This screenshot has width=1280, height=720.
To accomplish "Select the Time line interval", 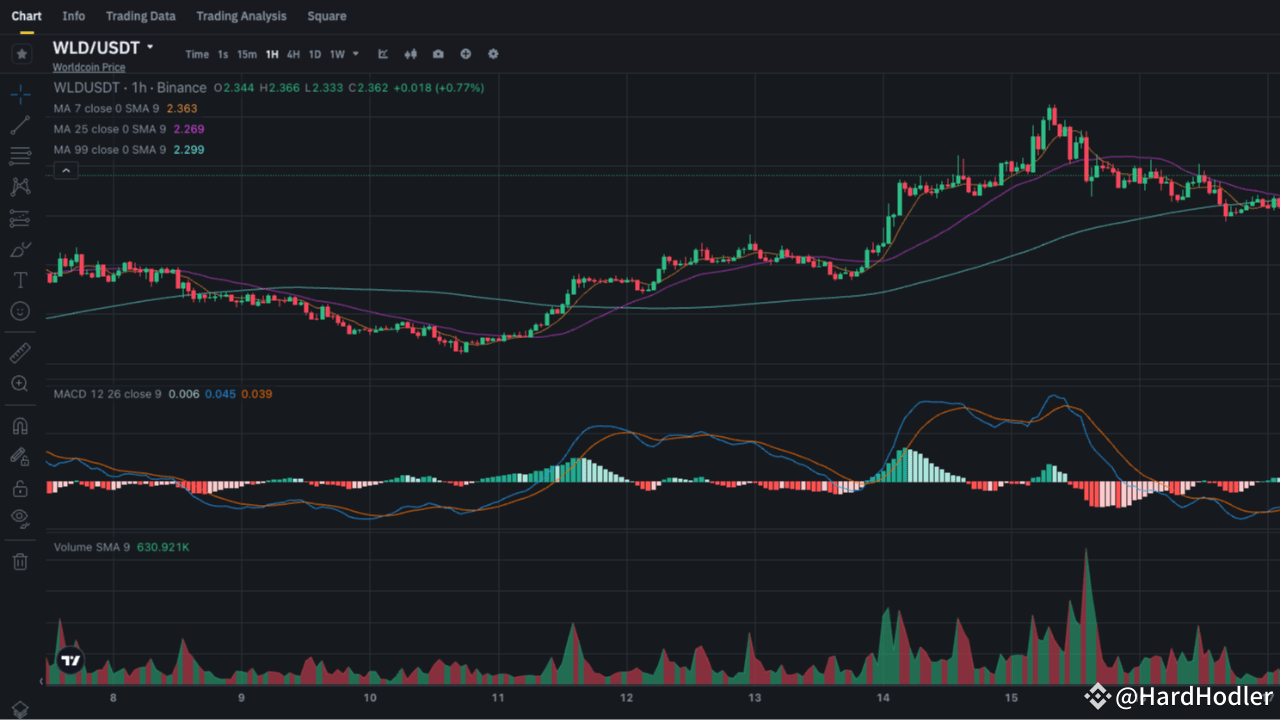I will coord(197,54).
